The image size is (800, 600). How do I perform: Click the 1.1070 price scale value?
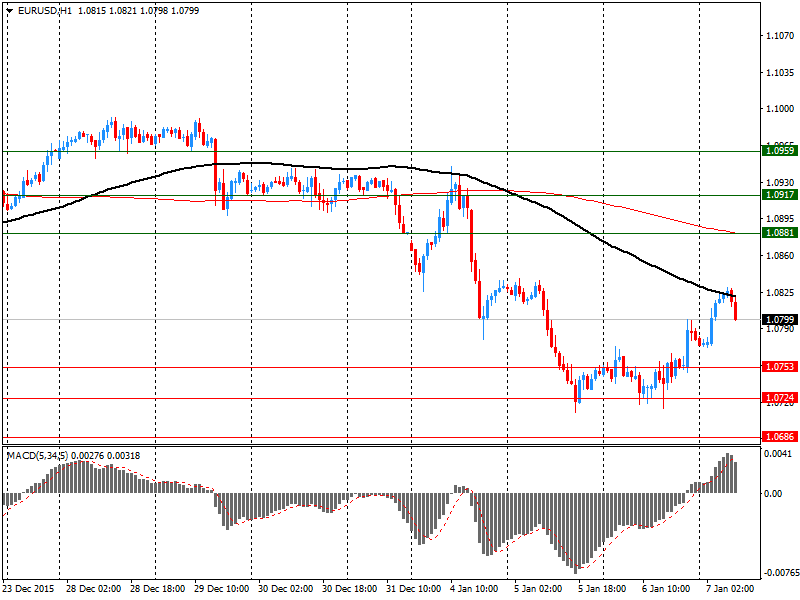coord(780,36)
